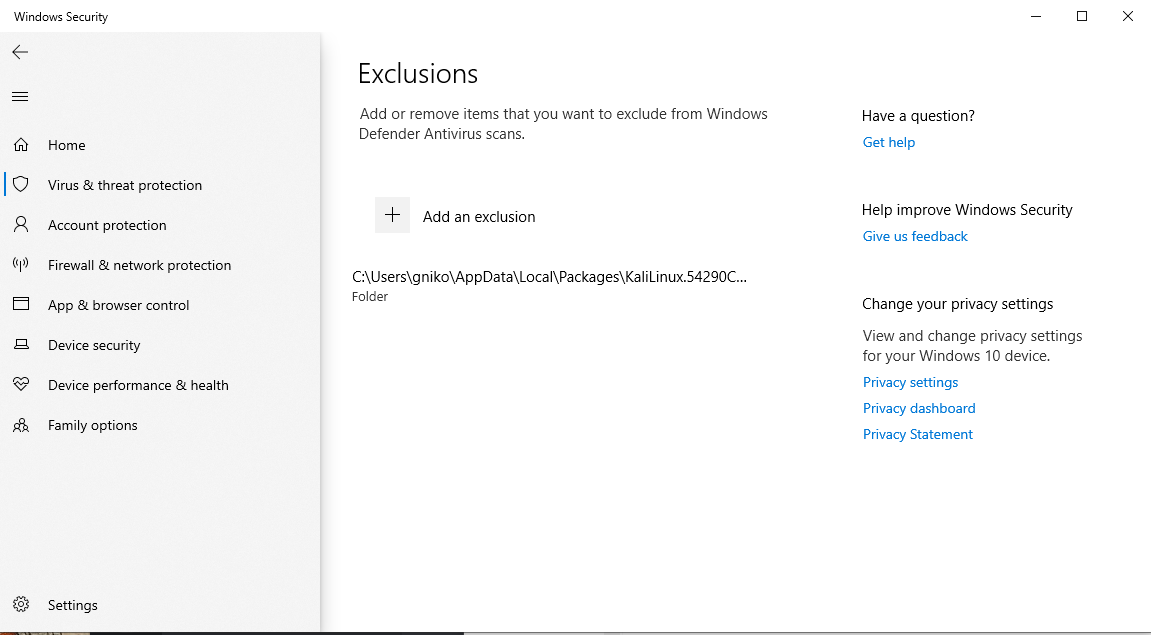1151x635 pixels.
Task: Click the App & browser control window icon
Action: click(21, 304)
